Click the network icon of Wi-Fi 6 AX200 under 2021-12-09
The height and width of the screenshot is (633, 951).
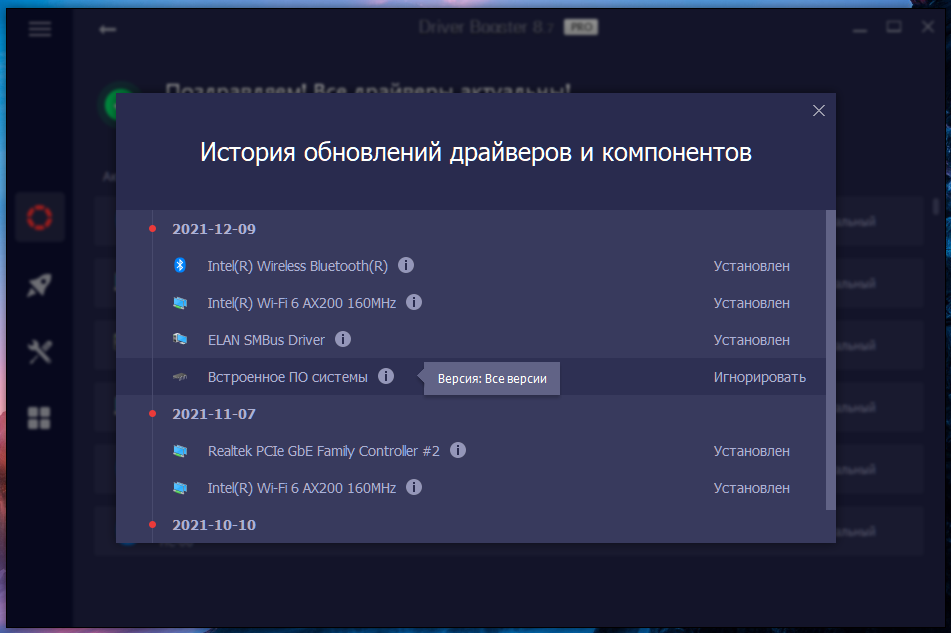click(180, 303)
